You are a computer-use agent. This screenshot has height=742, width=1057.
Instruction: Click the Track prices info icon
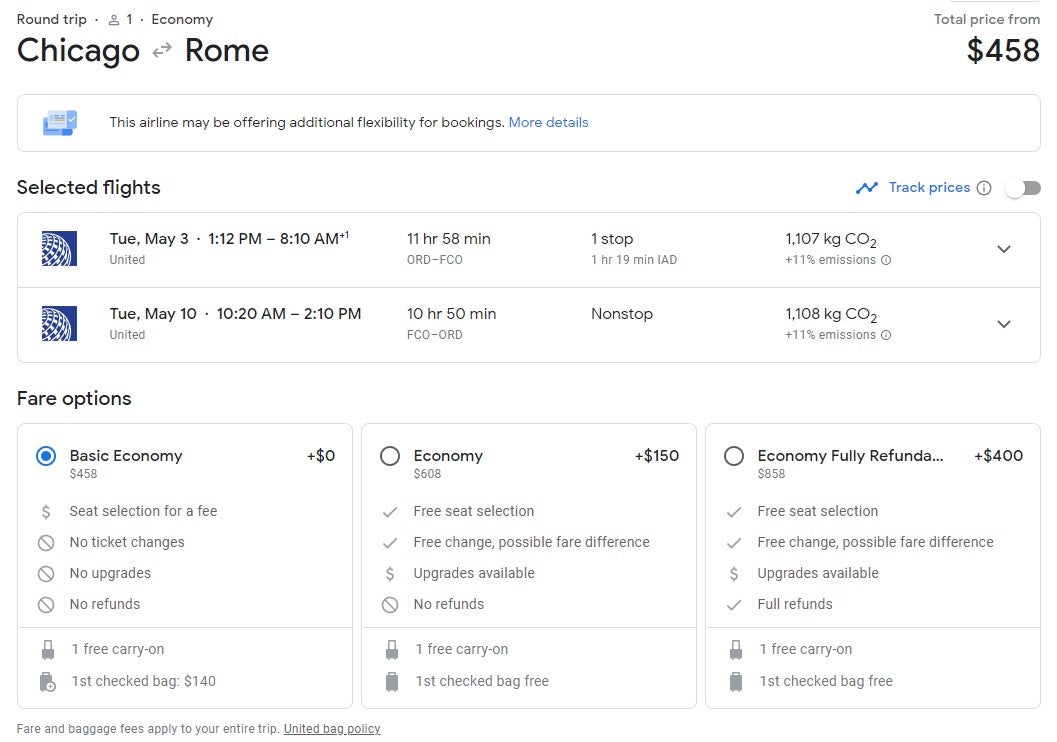[986, 187]
